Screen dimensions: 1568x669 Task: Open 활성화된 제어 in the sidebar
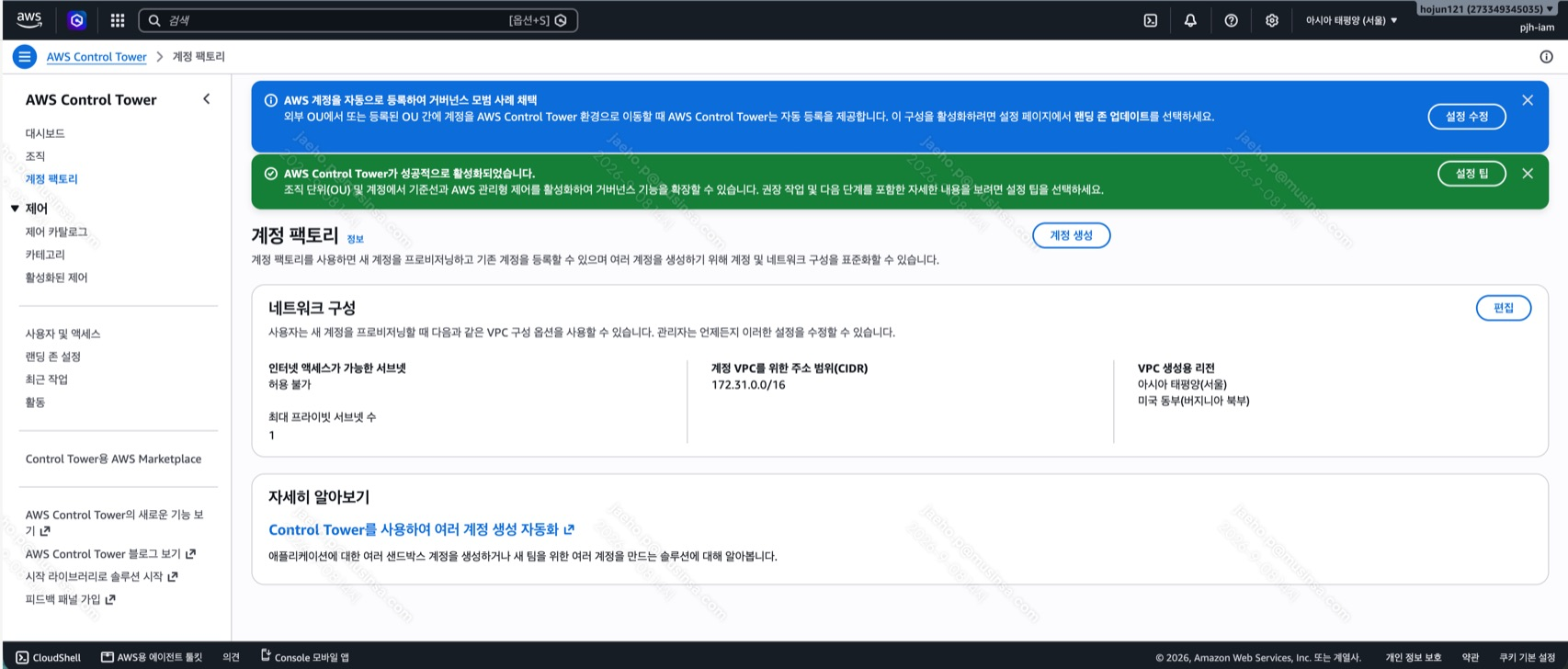coord(56,278)
